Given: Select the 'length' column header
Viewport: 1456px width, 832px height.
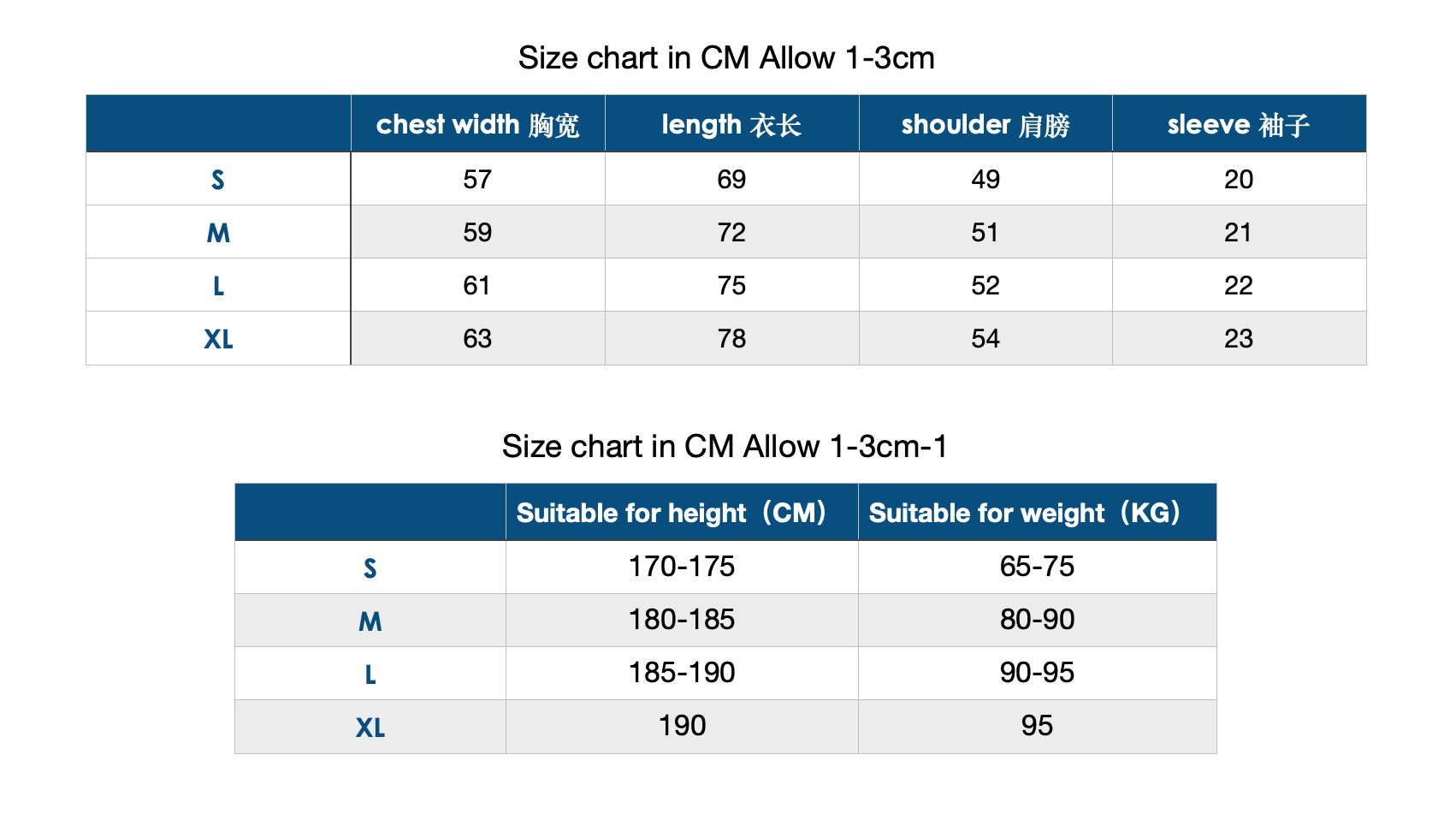Looking at the screenshot, I should point(731,124).
